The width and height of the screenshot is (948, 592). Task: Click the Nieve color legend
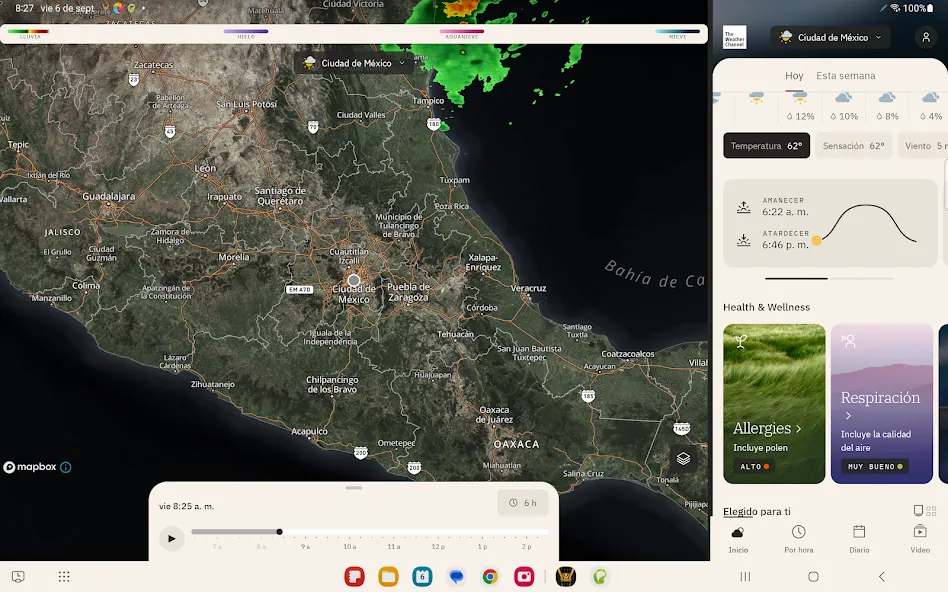click(x=677, y=33)
